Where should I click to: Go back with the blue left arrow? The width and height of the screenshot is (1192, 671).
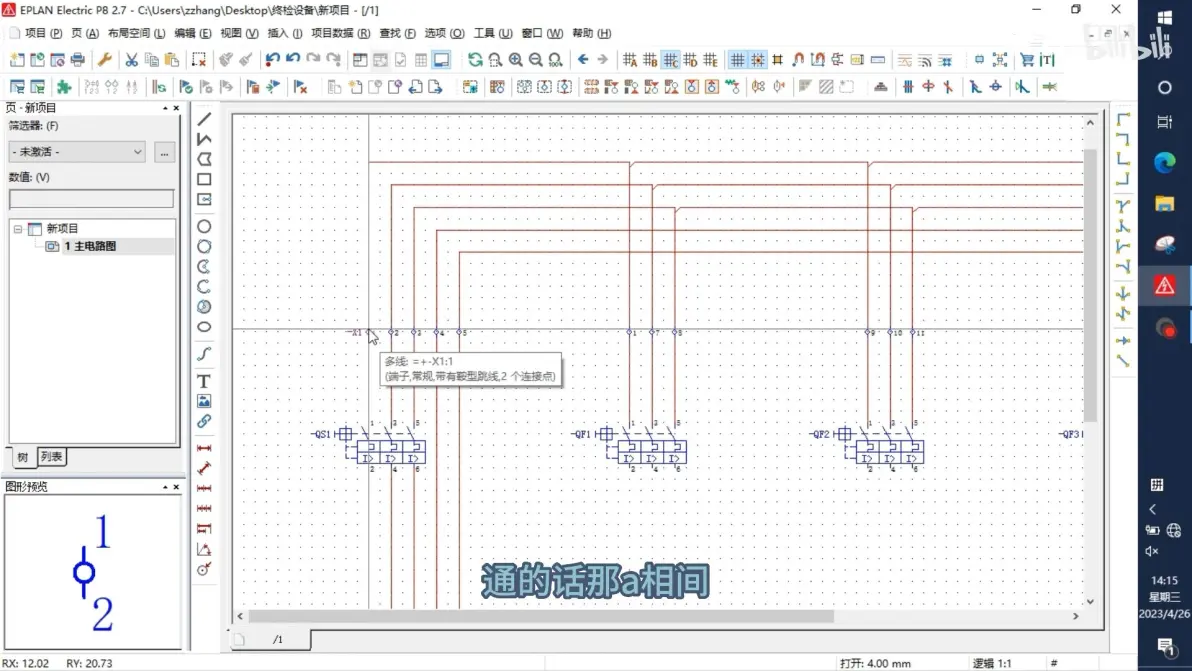pyautogui.click(x=583, y=59)
